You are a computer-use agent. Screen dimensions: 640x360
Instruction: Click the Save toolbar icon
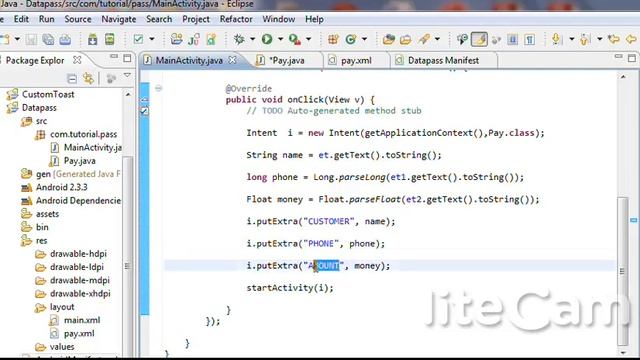(x=31, y=40)
